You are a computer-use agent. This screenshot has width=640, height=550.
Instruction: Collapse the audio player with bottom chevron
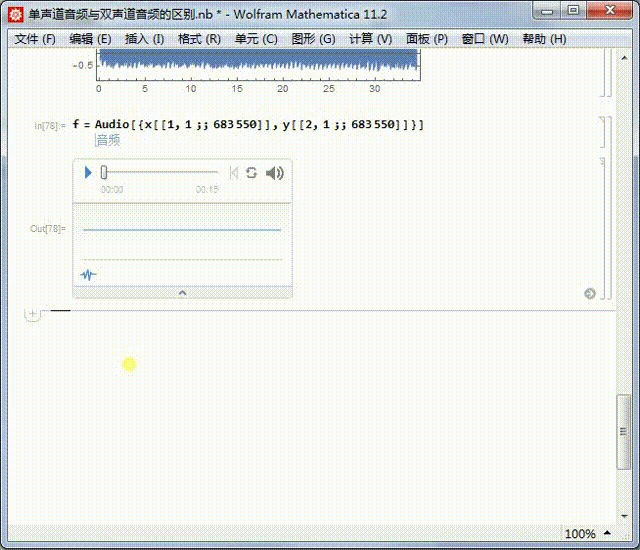click(x=182, y=293)
